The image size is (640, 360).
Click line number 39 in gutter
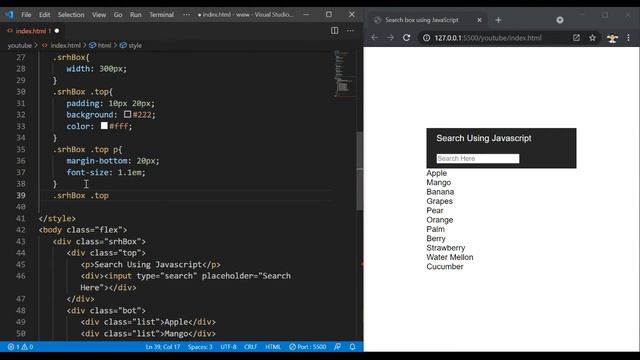tap(21, 196)
